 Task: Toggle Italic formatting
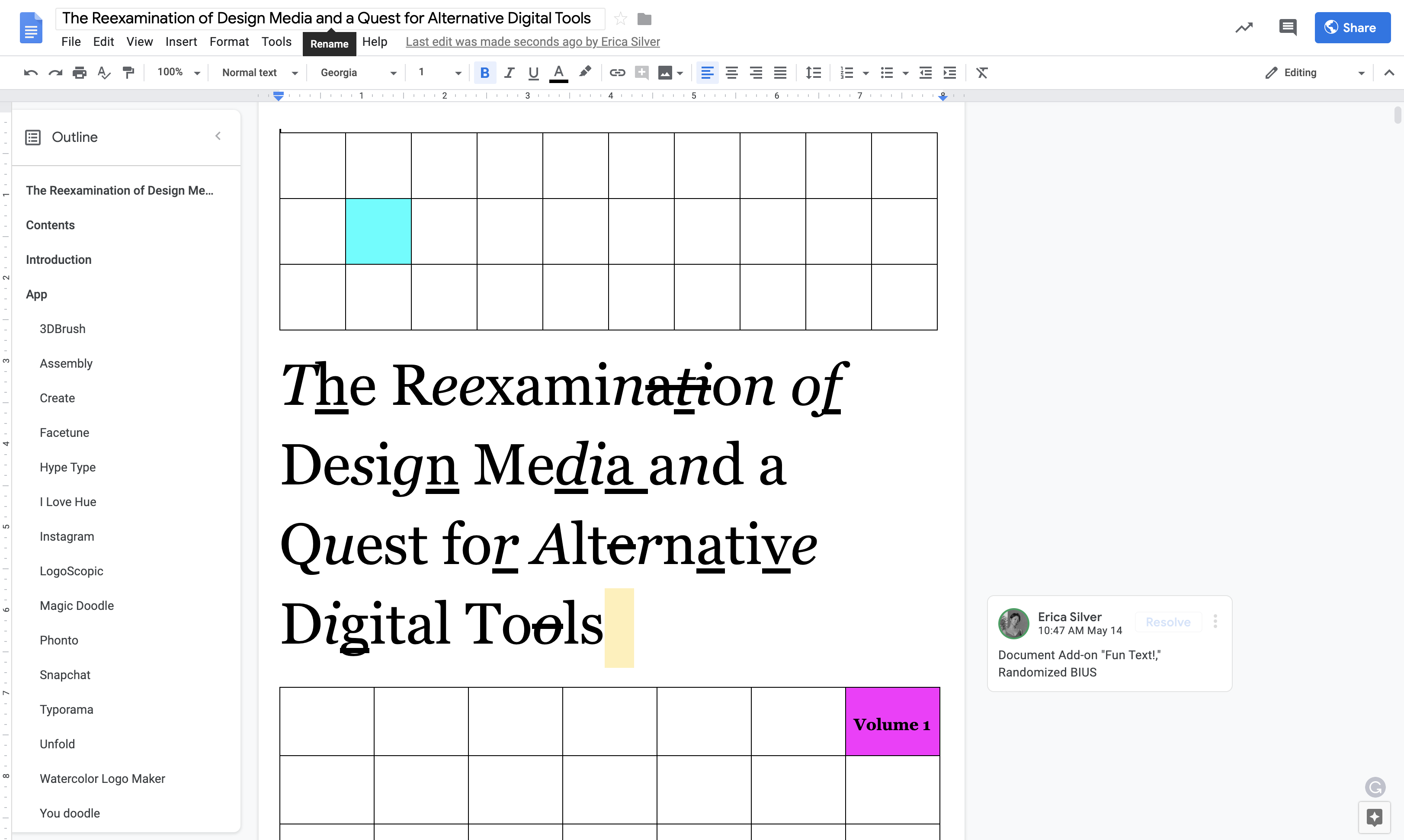click(x=509, y=73)
